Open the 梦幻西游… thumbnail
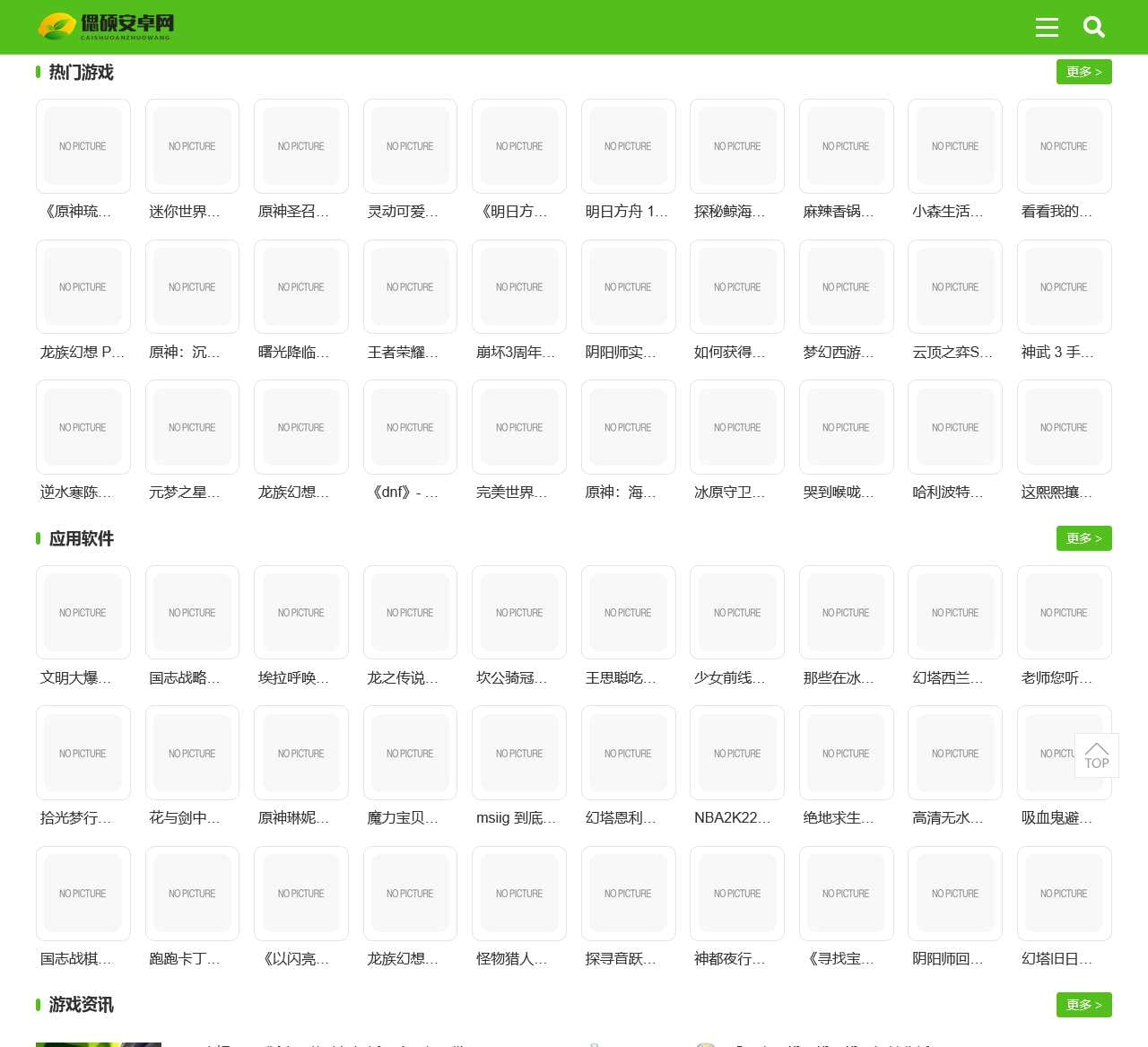 point(846,287)
